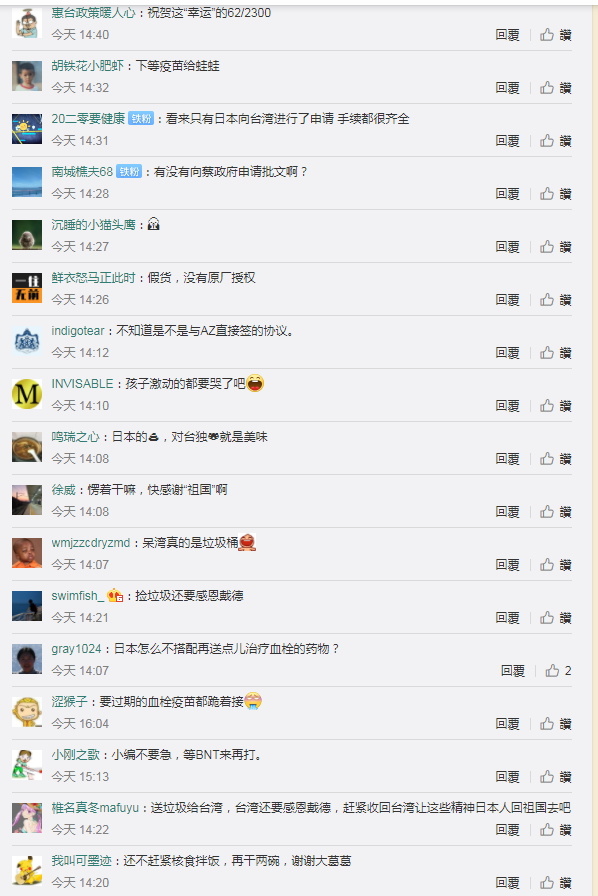Click the 铁粉 badge next to 南城樵夫68
Image resolution: width=598 pixels, height=896 pixels.
[x=129, y=172]
